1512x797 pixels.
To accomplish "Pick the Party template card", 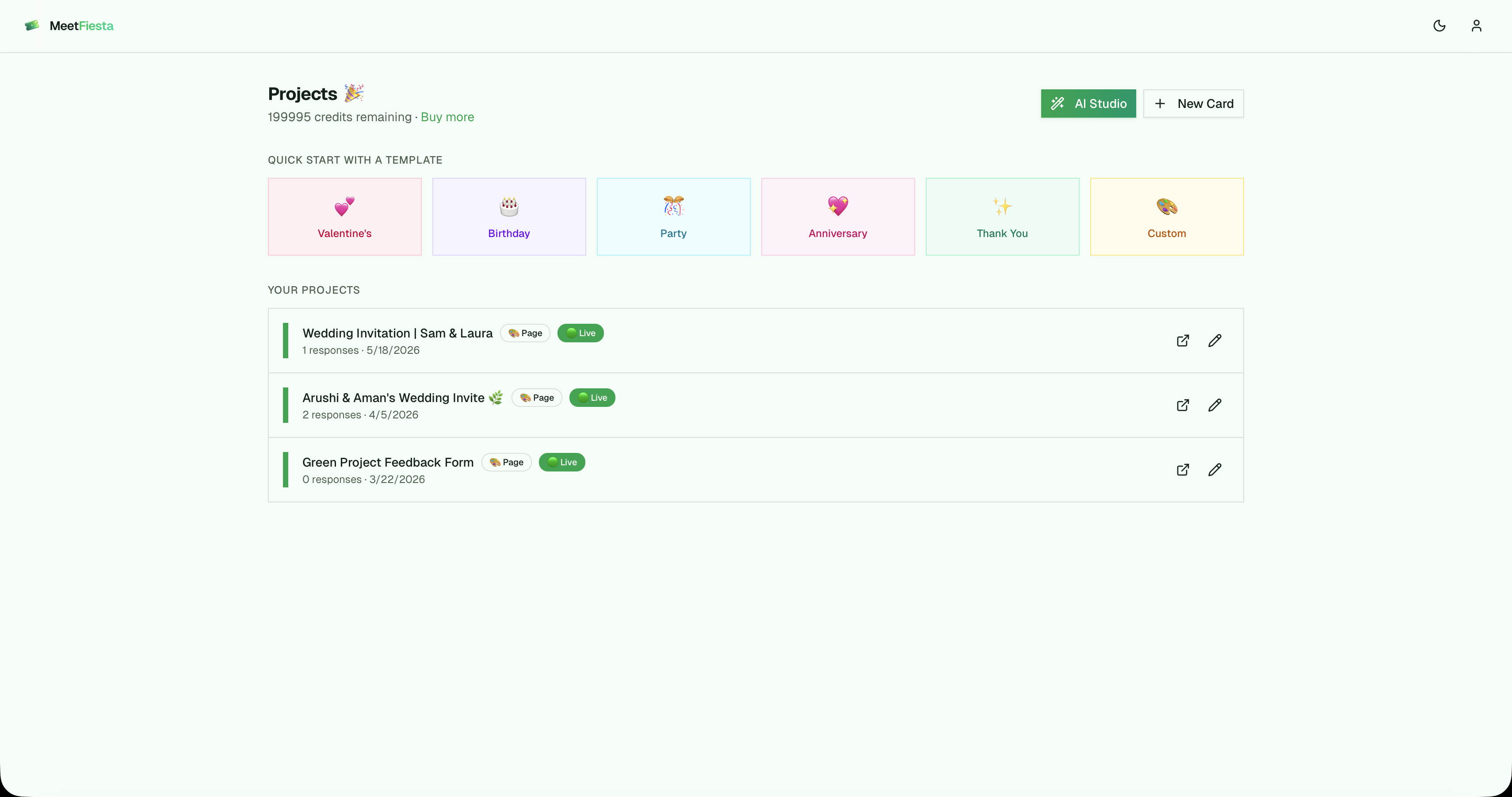I will click(x=673, y=217).
